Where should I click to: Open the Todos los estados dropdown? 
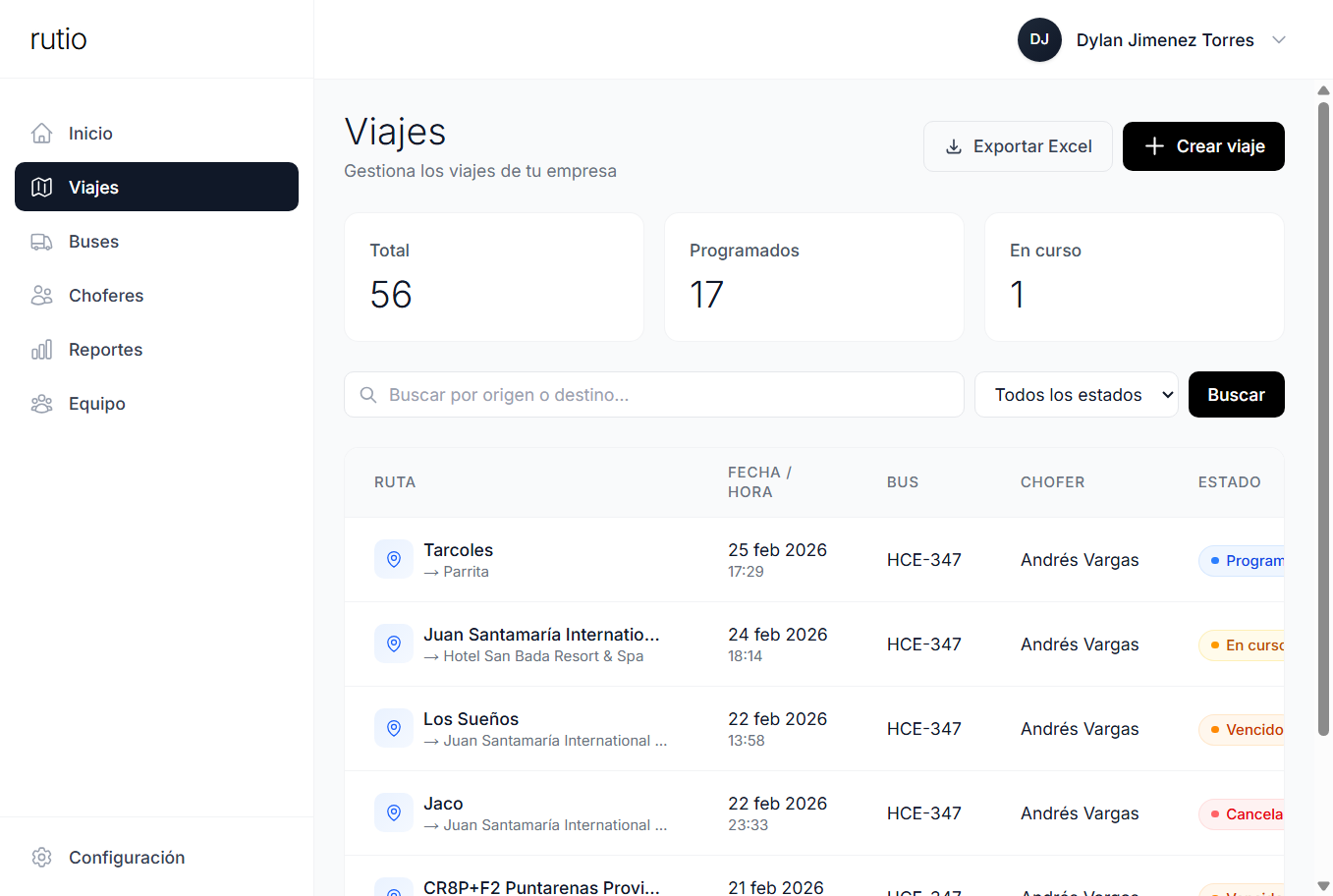point(1076,394)
